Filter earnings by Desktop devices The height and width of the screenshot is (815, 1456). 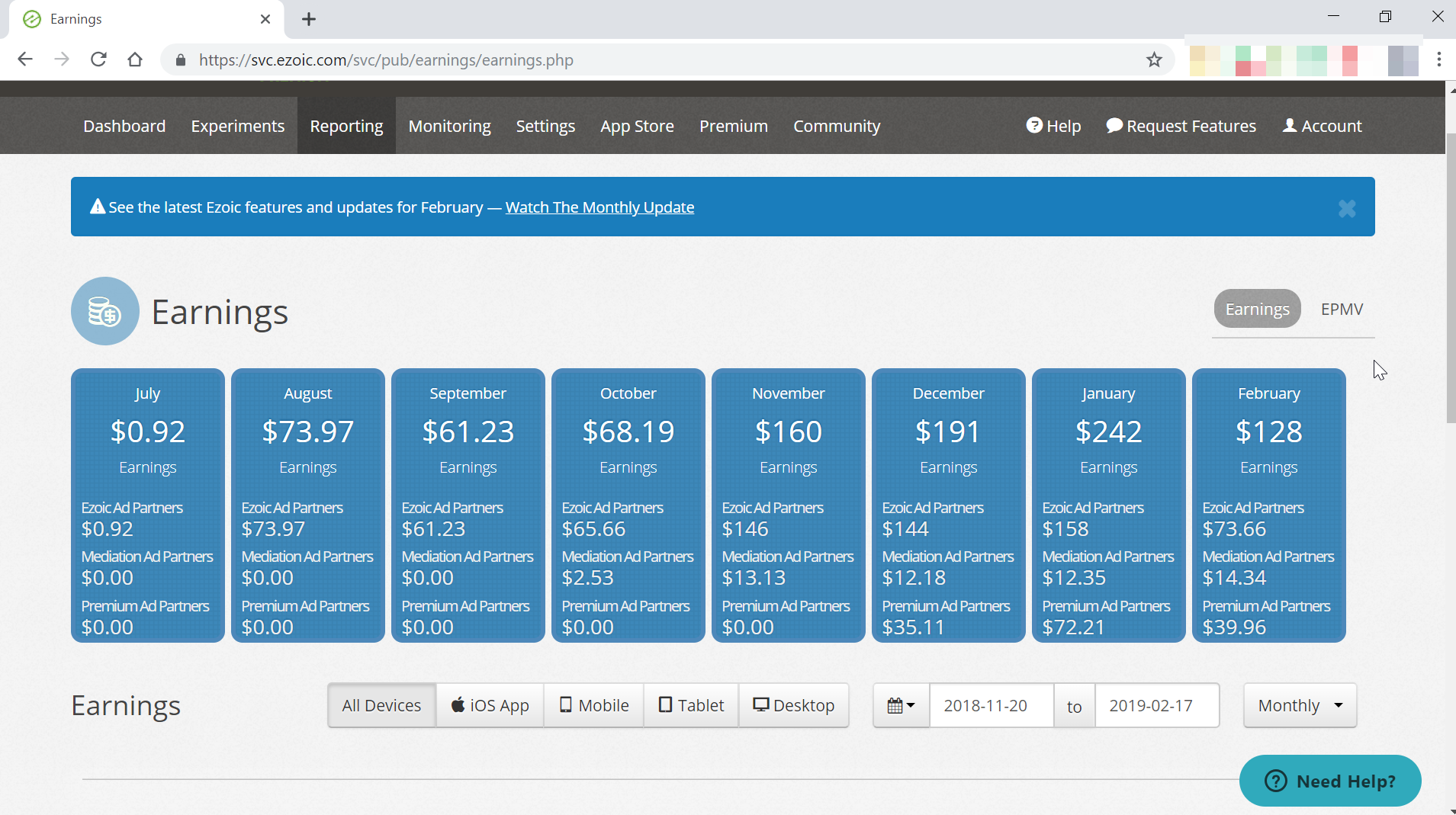coord(793,705)
